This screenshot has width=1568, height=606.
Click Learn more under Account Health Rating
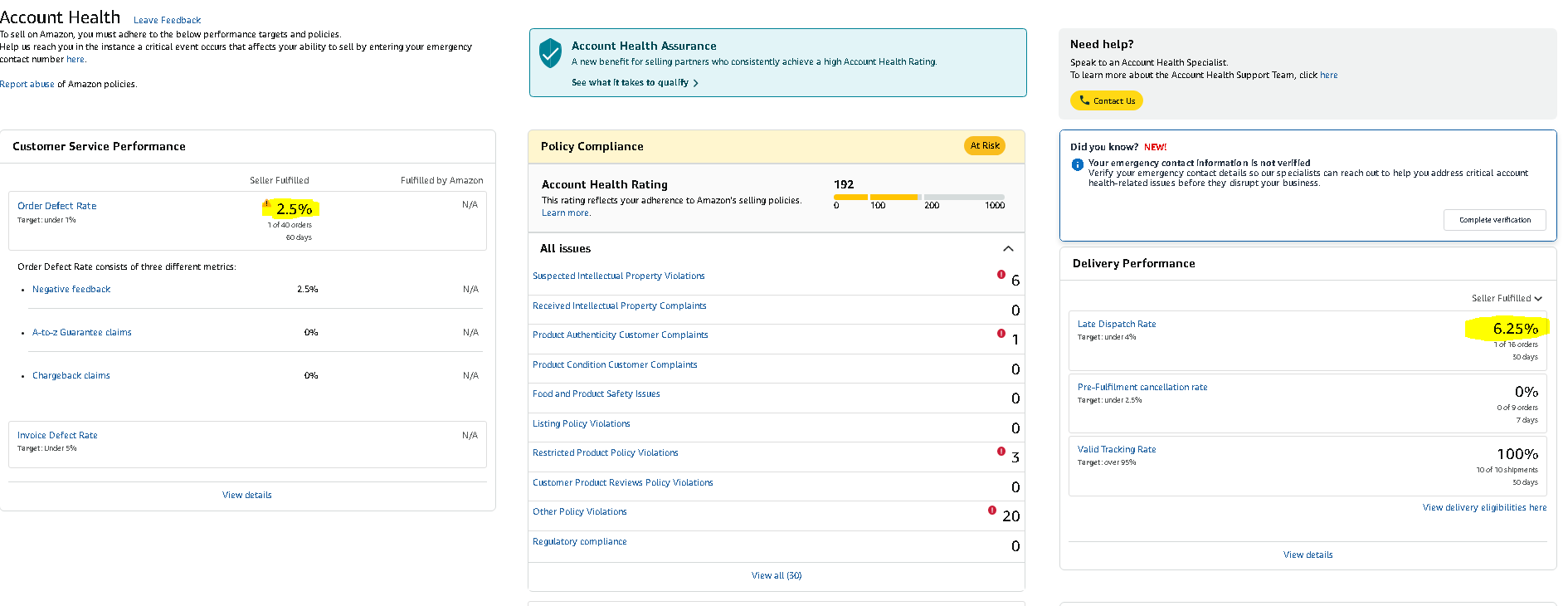[566, 213]
